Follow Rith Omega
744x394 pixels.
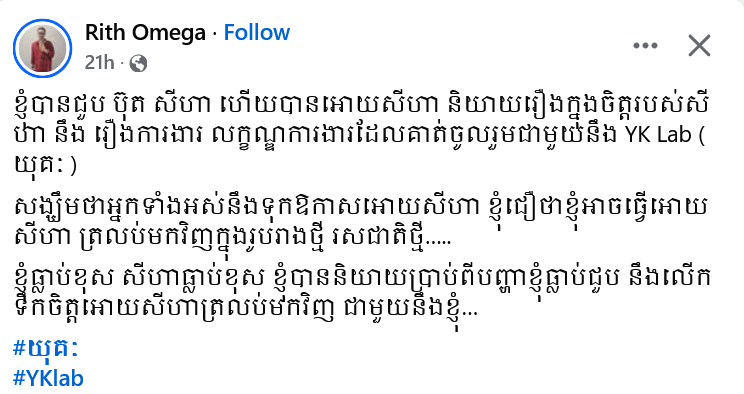coord(257,33)
